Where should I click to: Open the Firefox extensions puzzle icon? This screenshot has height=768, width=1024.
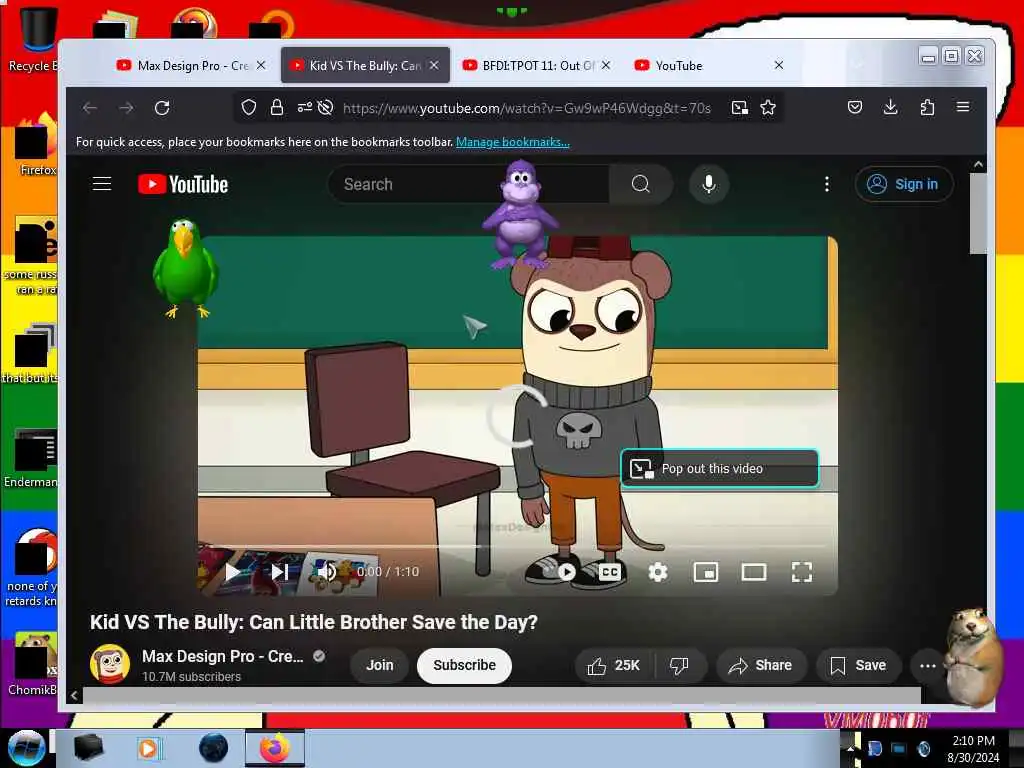pyautogui.click(x=927, y=107)
